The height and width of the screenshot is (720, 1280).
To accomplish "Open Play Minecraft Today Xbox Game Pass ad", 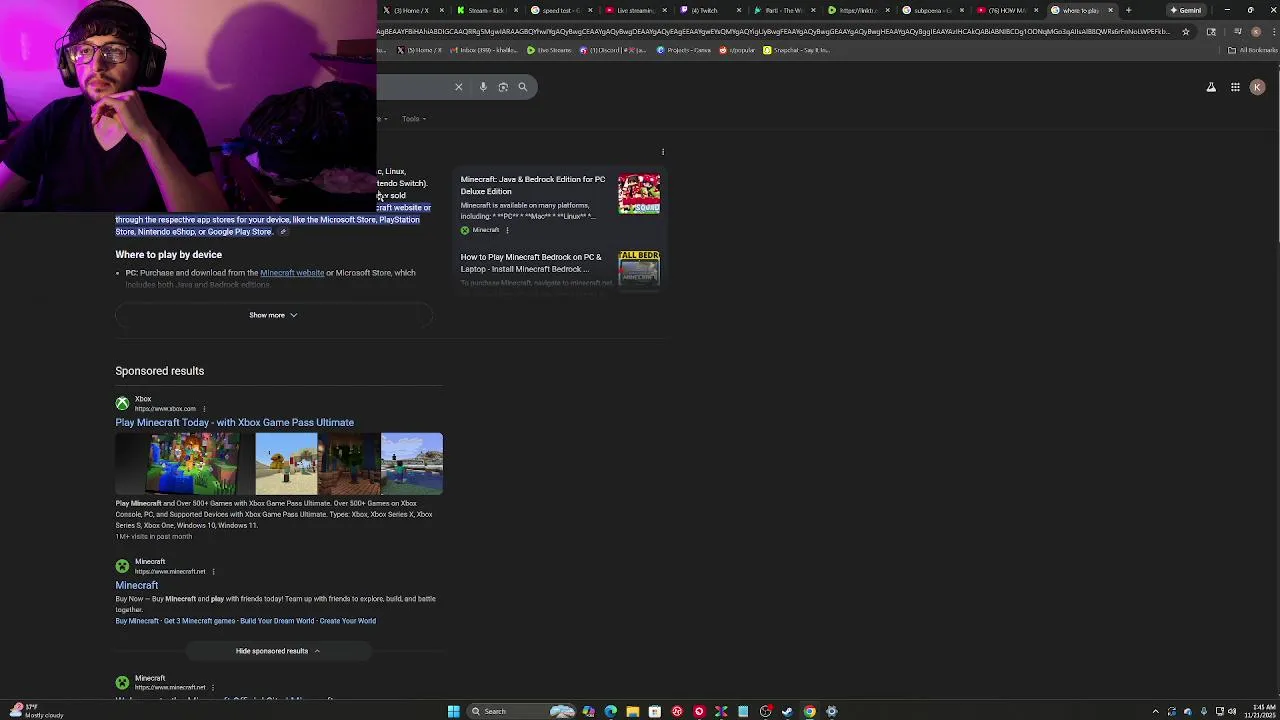I will 234,423.
